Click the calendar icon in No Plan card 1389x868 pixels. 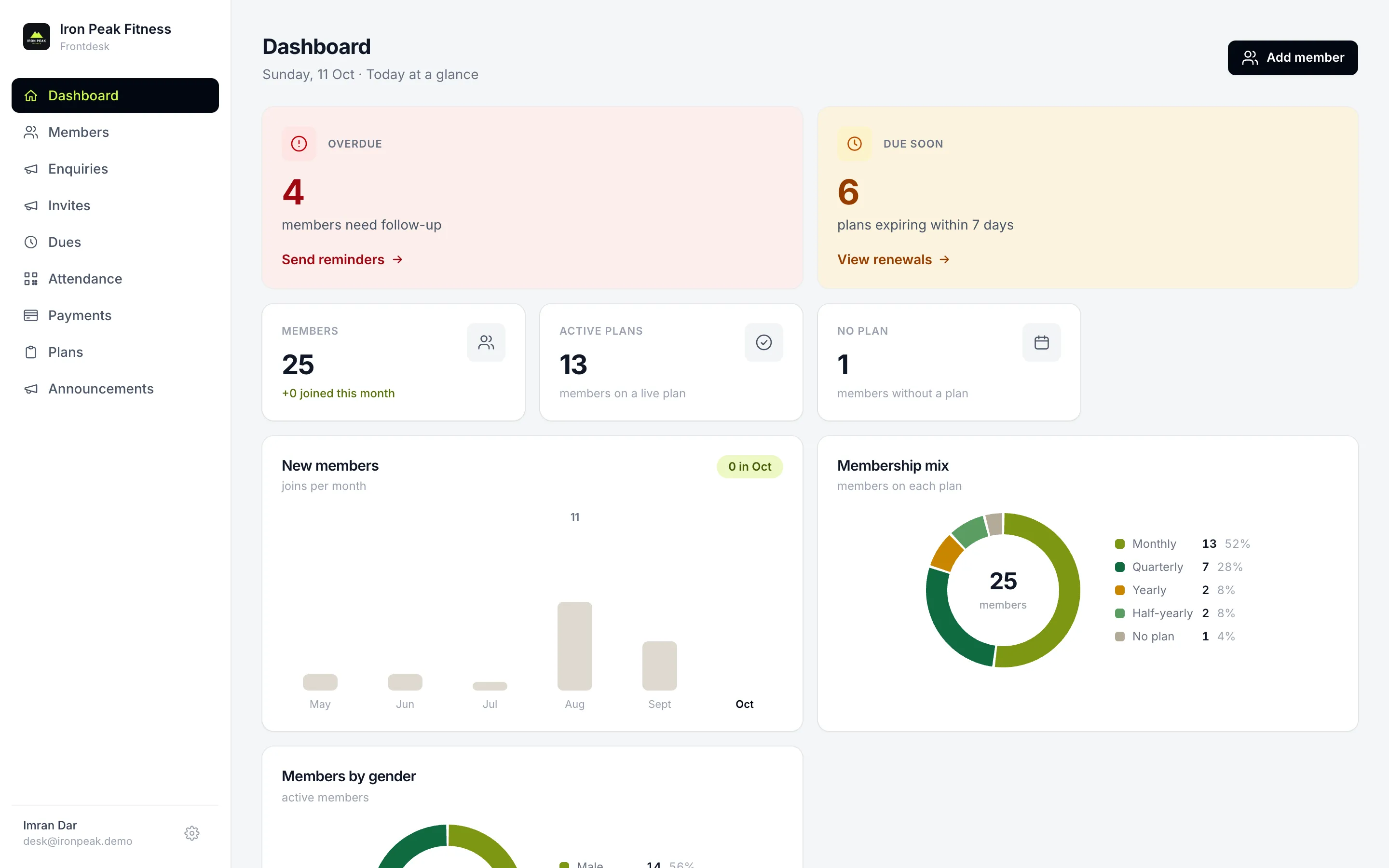(x=1041, y=342)
